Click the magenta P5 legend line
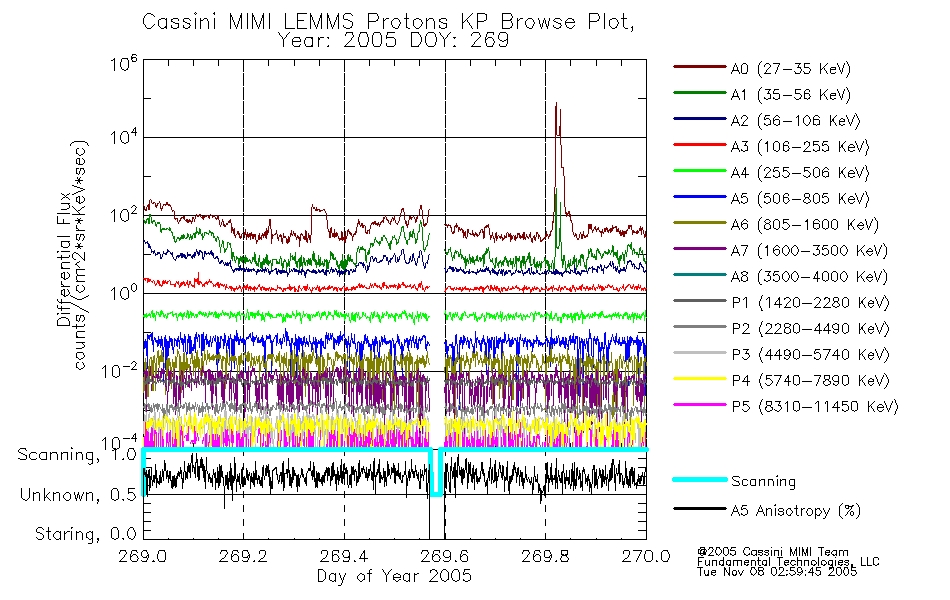 700,404
